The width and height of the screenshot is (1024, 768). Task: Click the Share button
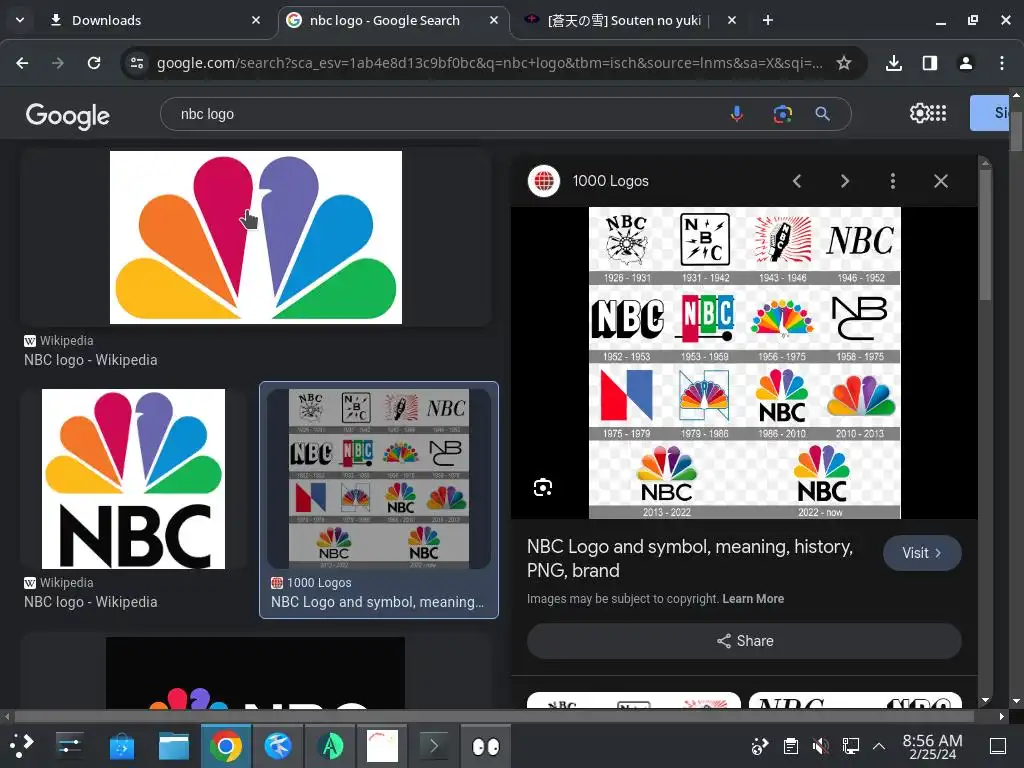(744, 641)
